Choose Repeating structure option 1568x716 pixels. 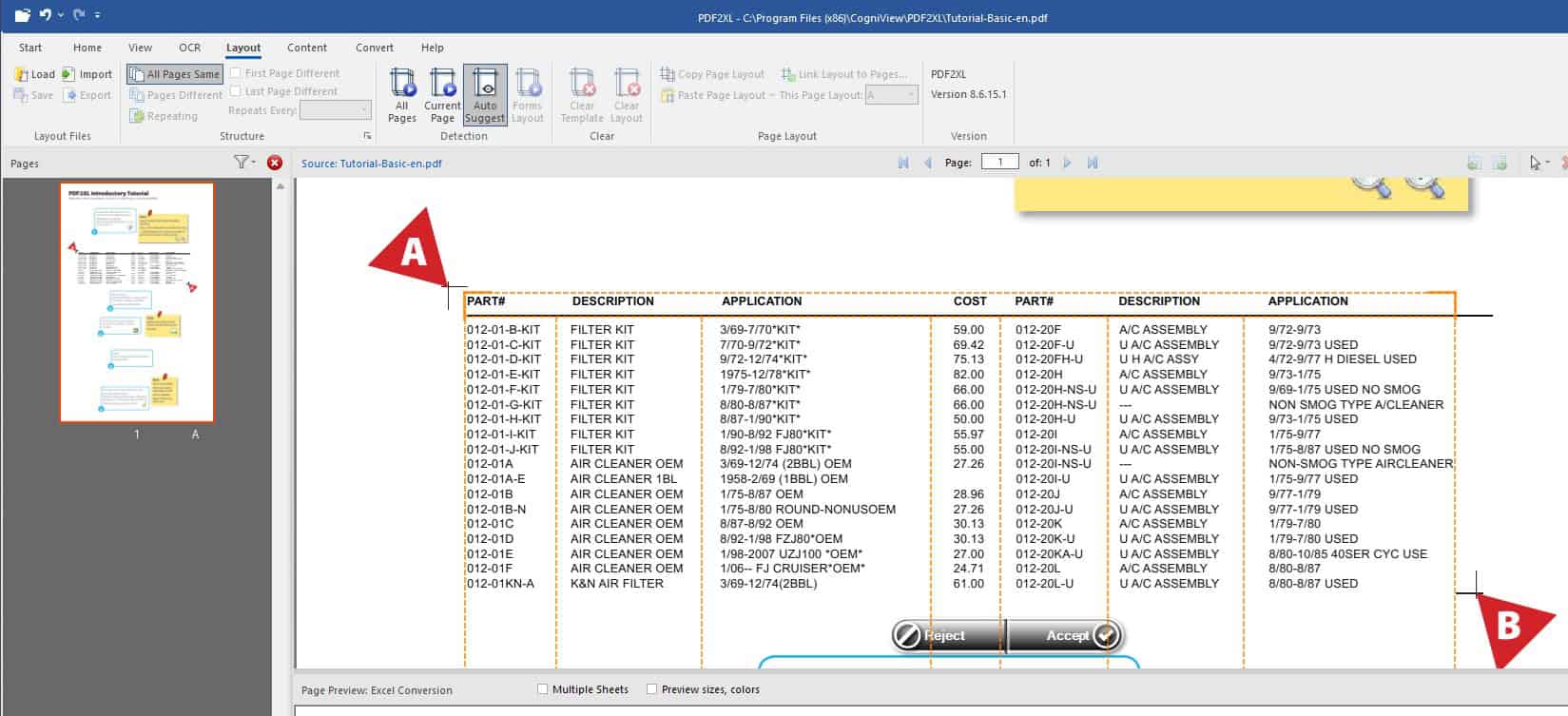point(164,116)
